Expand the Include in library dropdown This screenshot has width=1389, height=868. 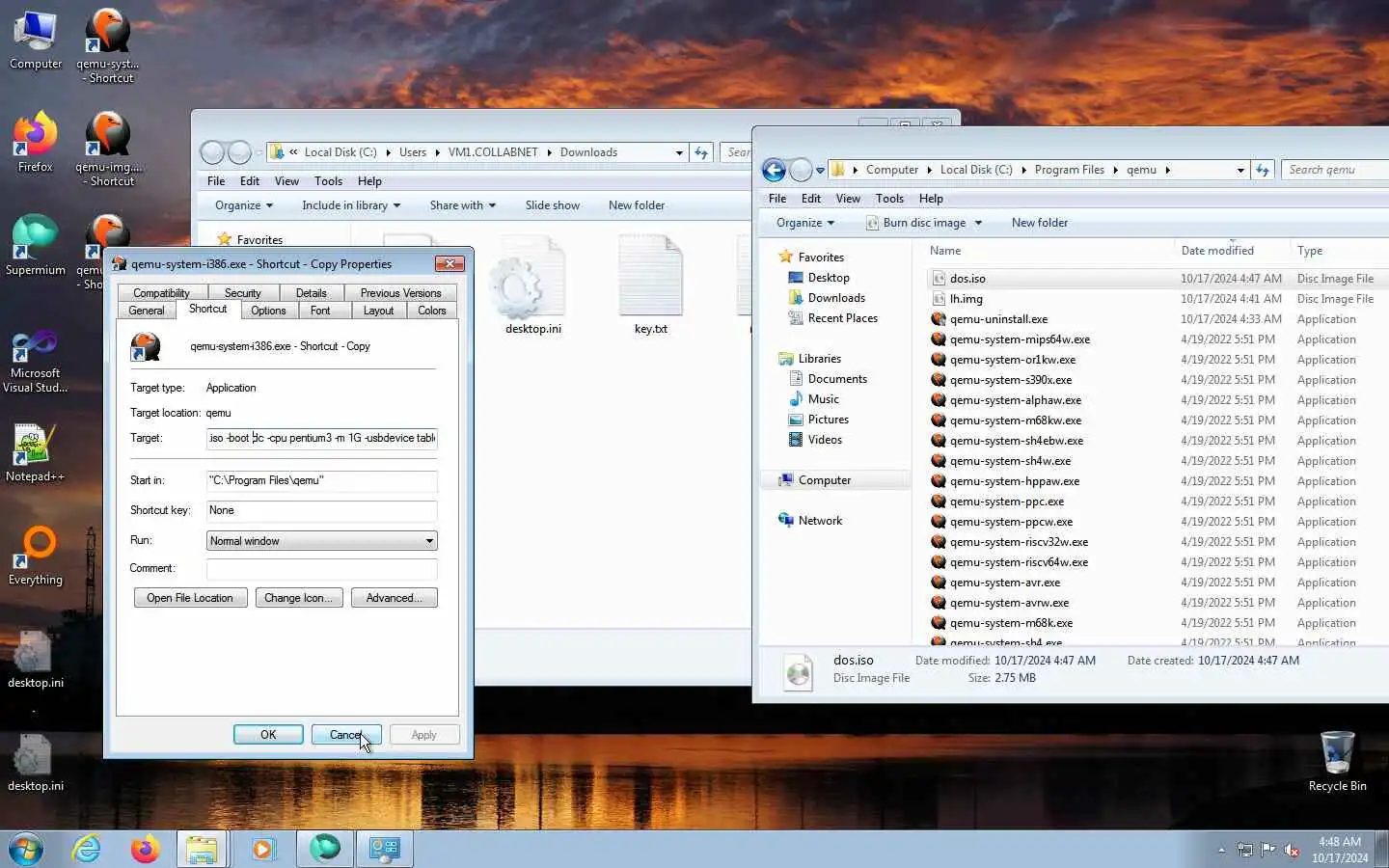(x=350, y=205)
